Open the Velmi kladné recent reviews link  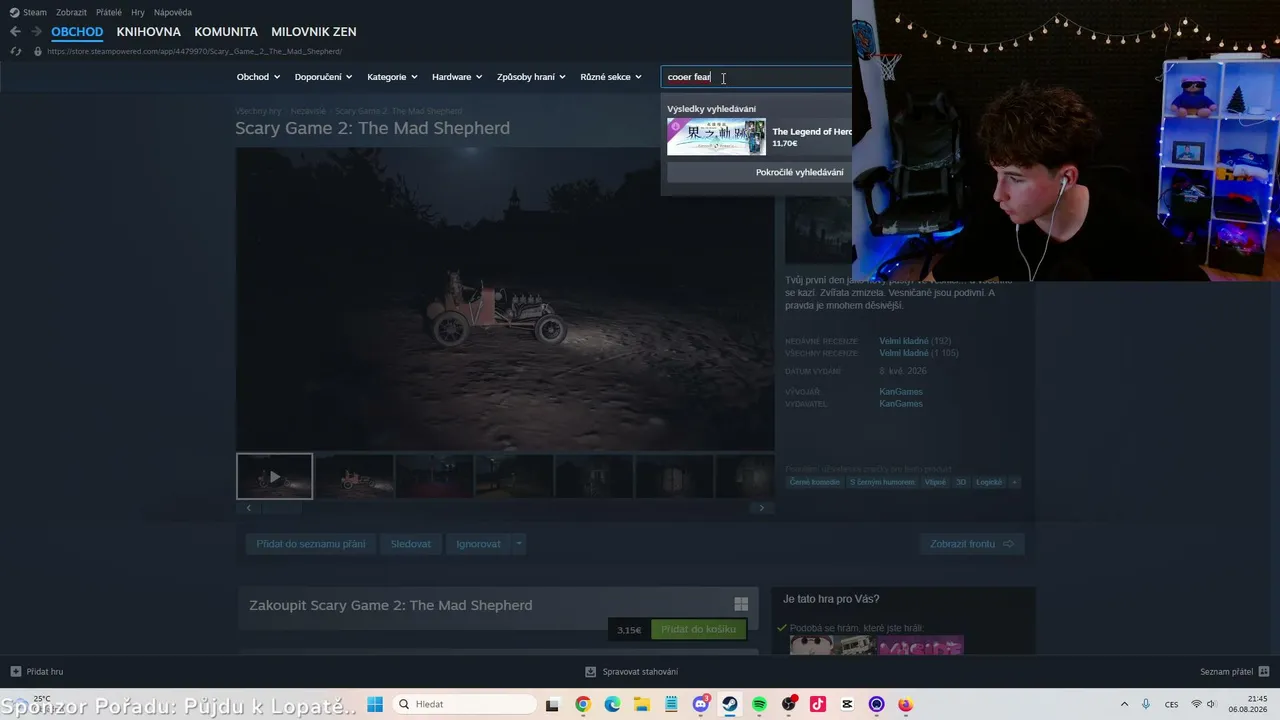[x=904, y=341]
